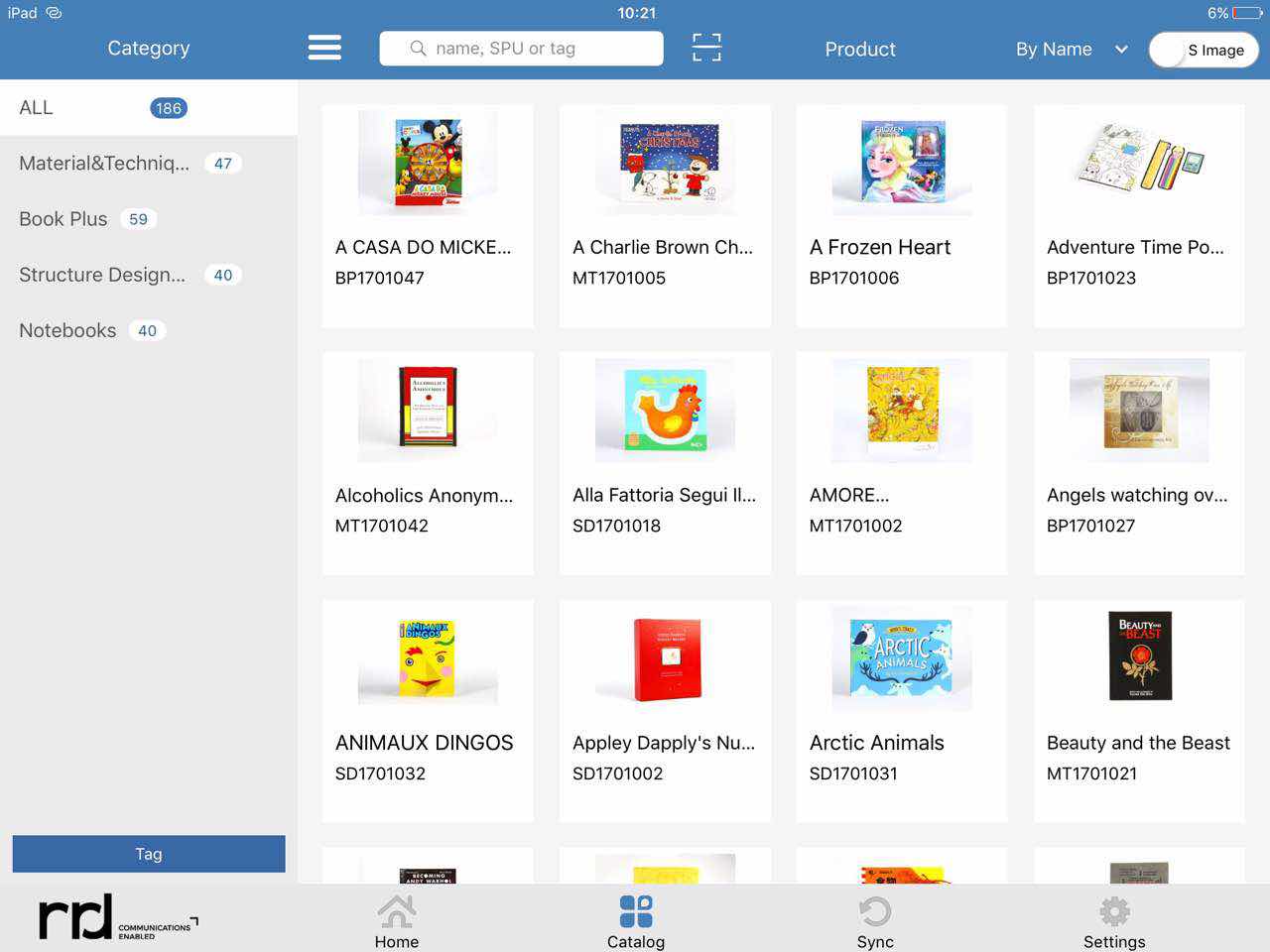Click product code BP1701023
This screenshot has width=1270, height=952.
[1091, 278]
